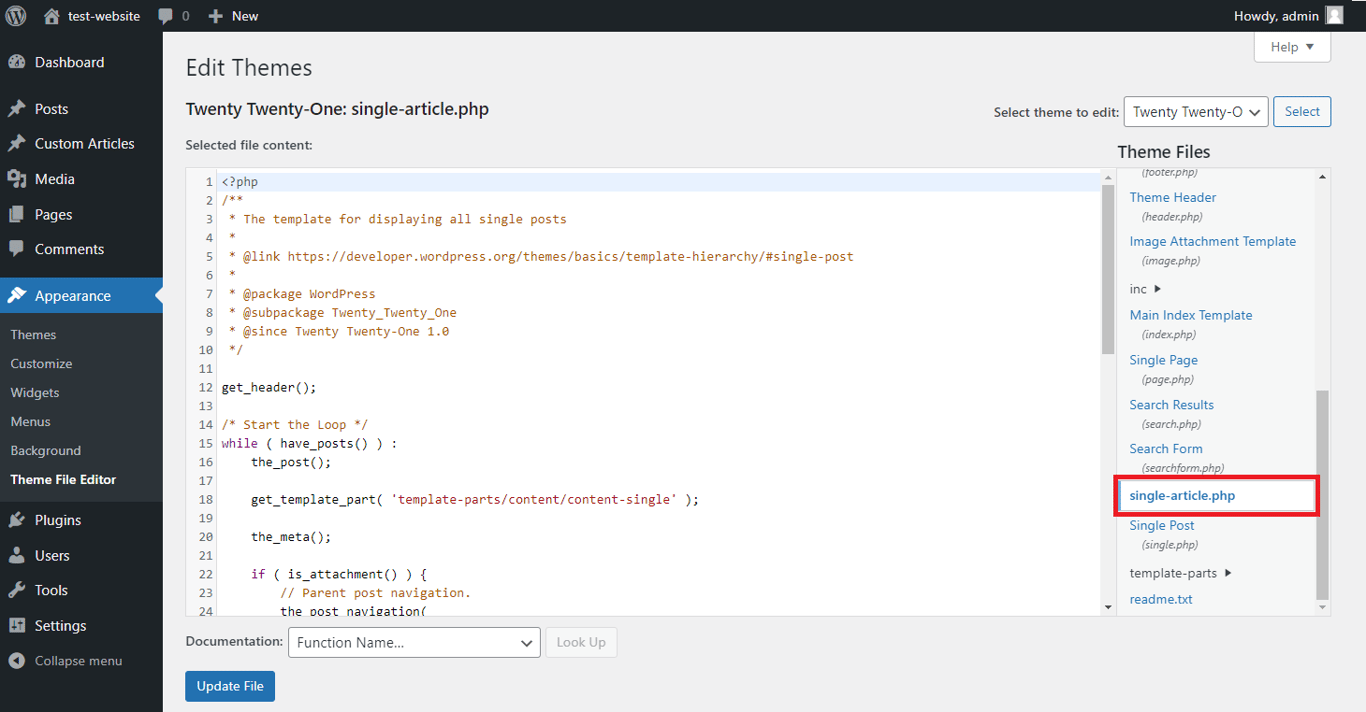Open the Select theme to edit dropdown
Screen dimensions: 1366x712
tap(1195, 111)
